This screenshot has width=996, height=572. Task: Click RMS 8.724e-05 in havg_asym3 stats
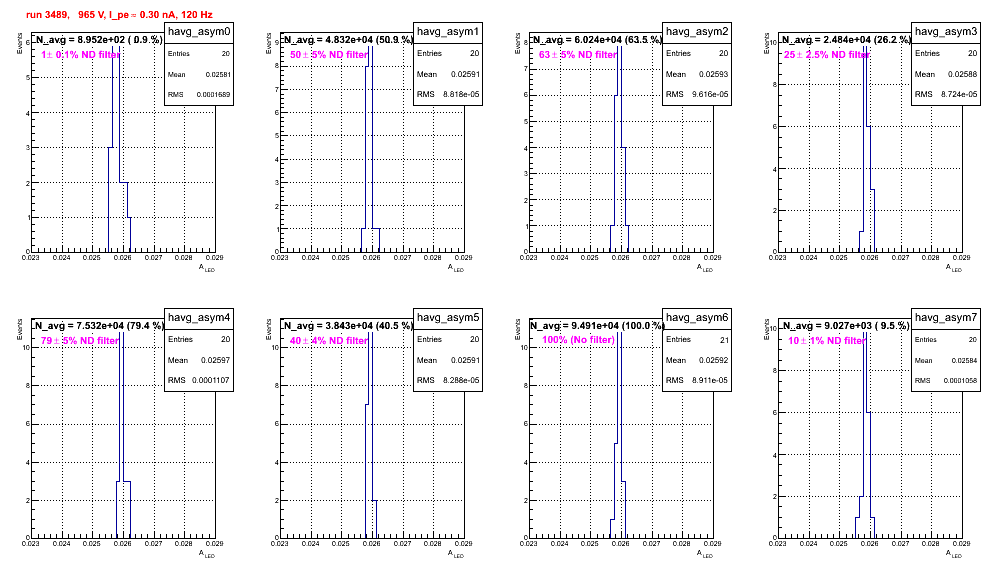(x=946, y=95)
